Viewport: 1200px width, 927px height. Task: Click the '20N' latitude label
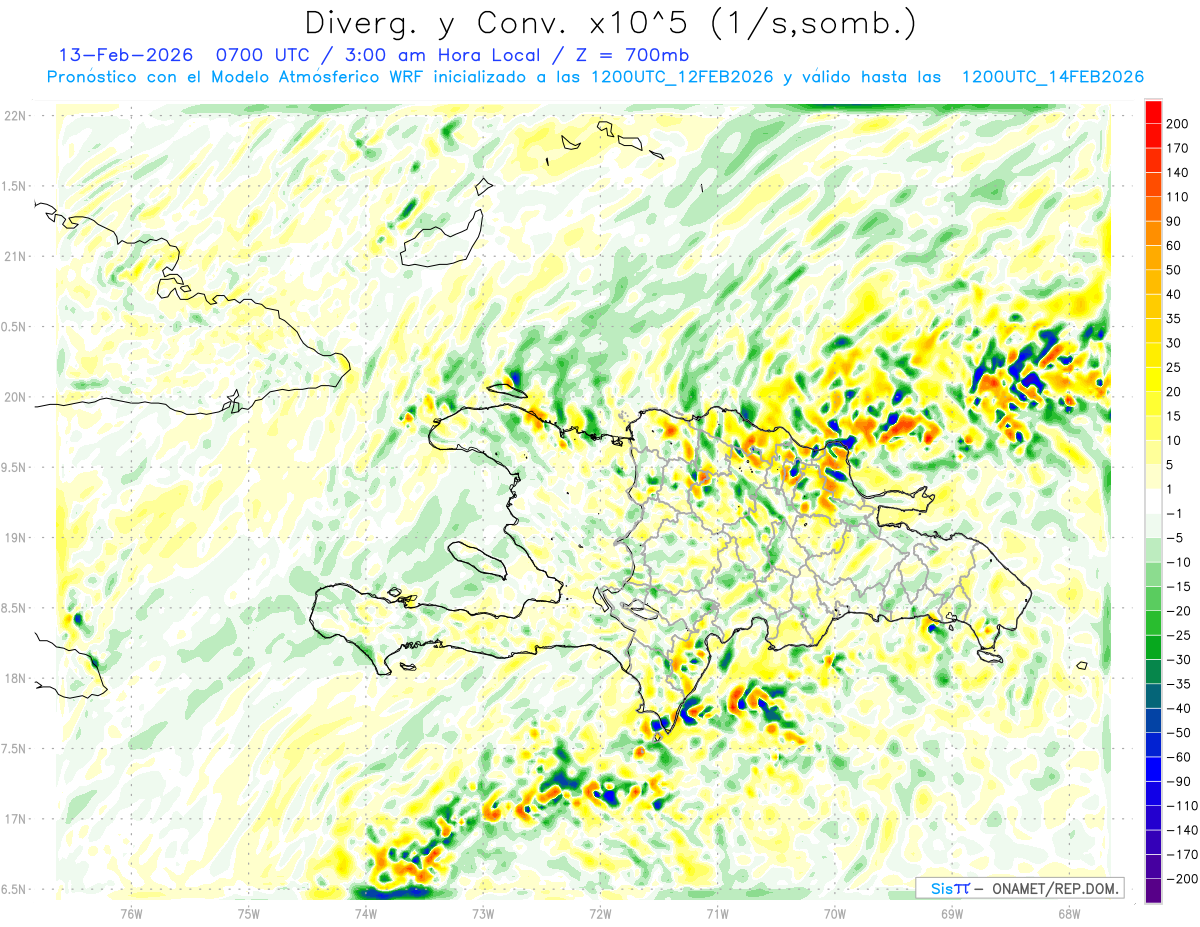[15, 397]
